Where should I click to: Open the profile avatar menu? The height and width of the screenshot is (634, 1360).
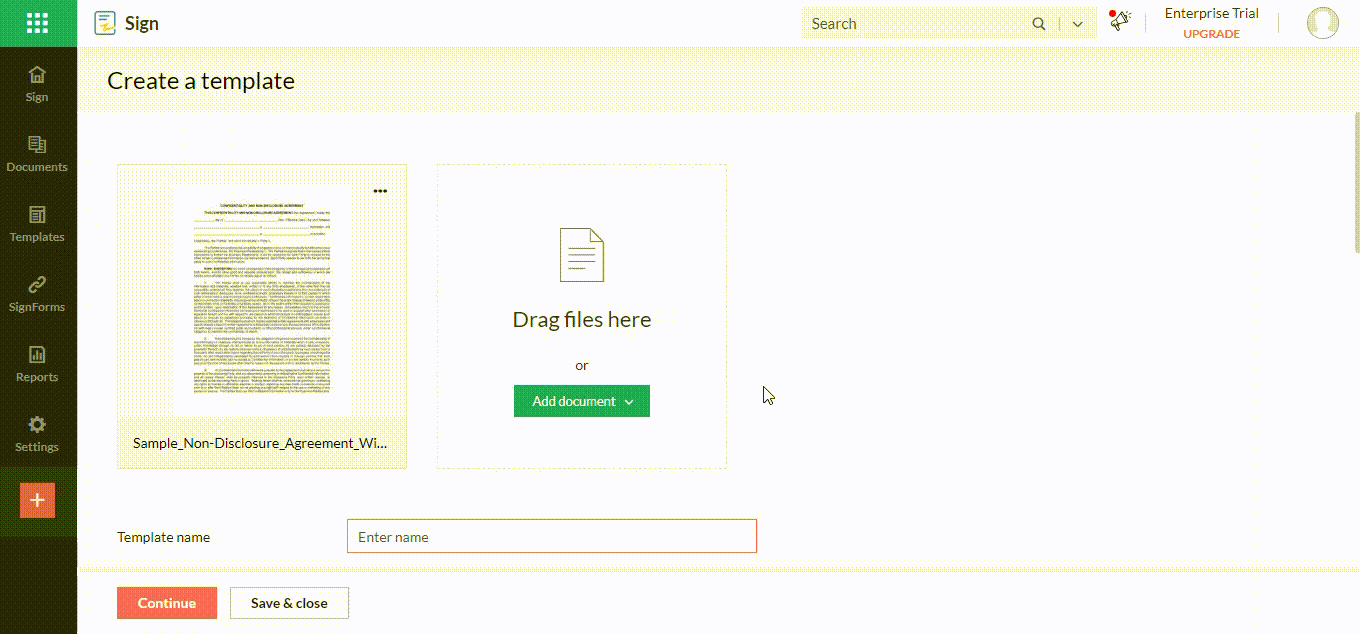pyautogui.click(x=1322, y=22)
